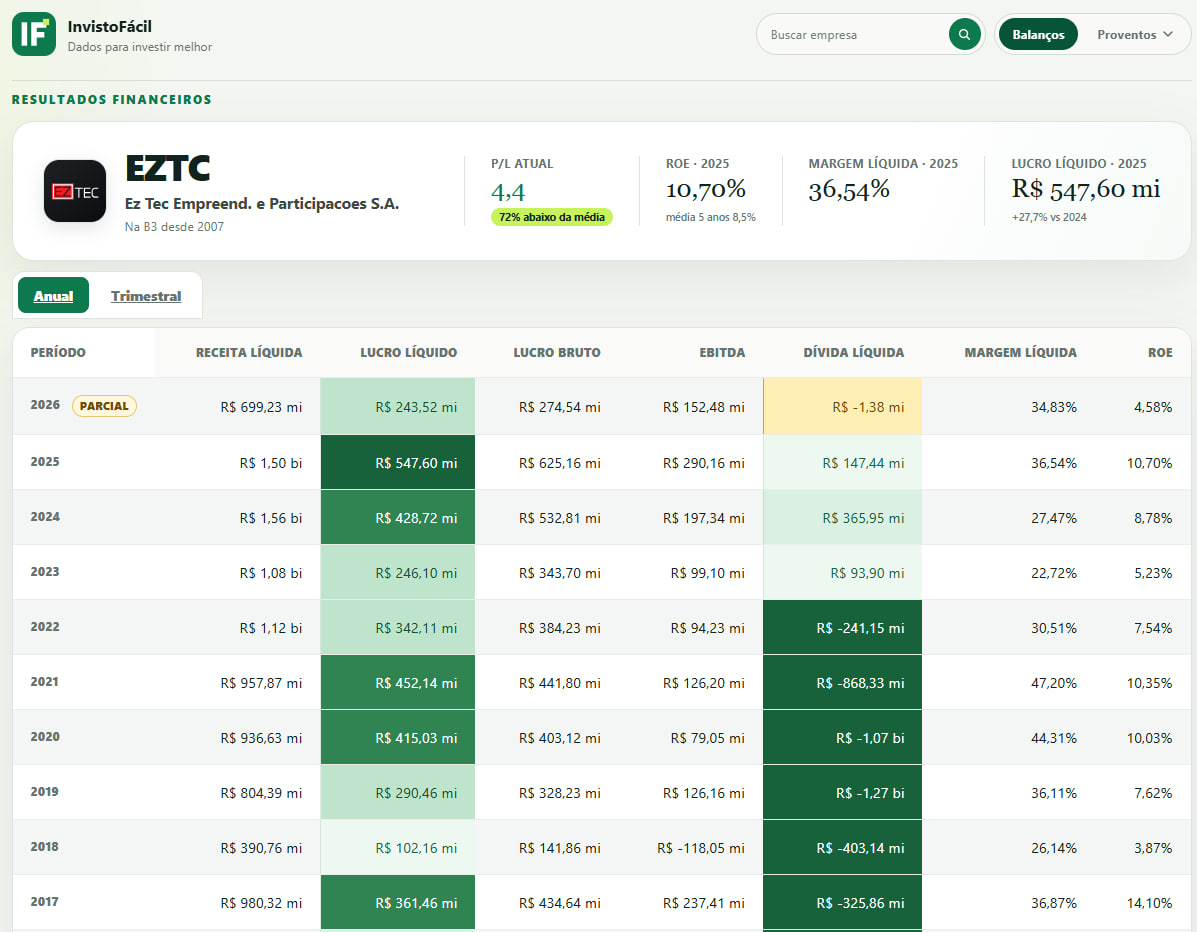Click the 2018 period row label

(x=45, y=847)
